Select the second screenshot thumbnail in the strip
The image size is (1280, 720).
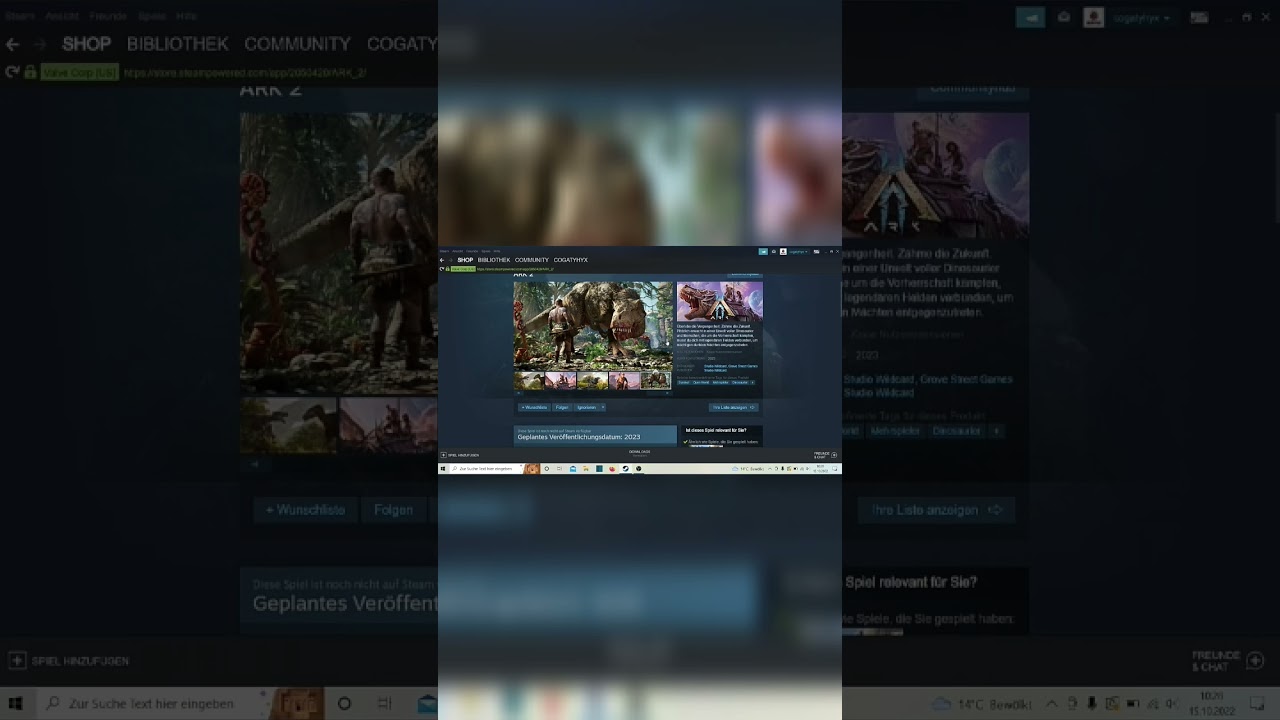[561, 381]
